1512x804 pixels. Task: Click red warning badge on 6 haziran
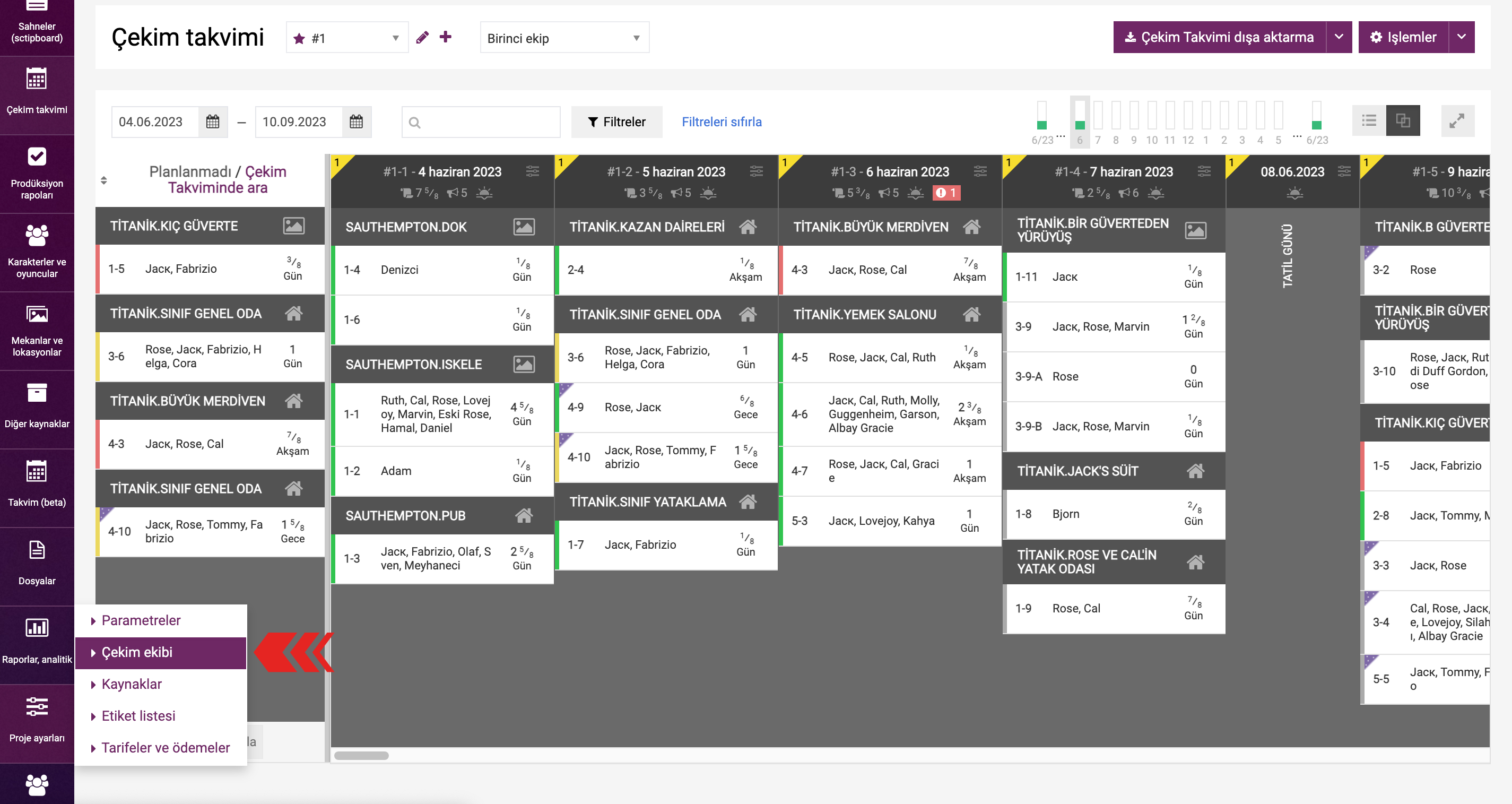[x=946, y=193]
